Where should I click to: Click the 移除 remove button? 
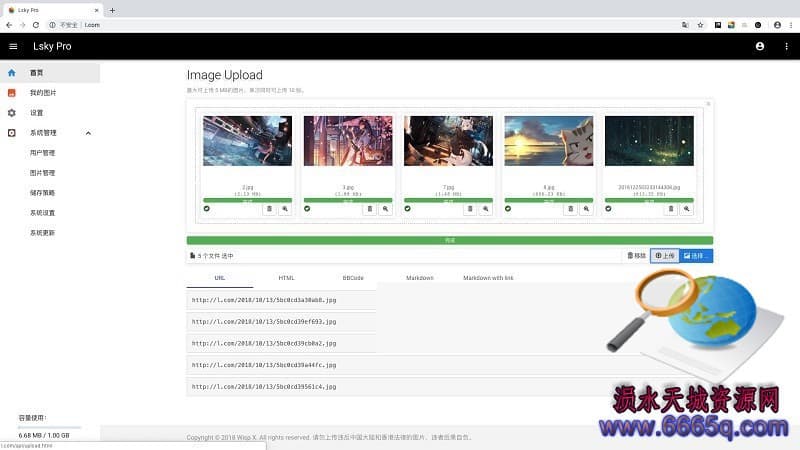coord(636,256)
